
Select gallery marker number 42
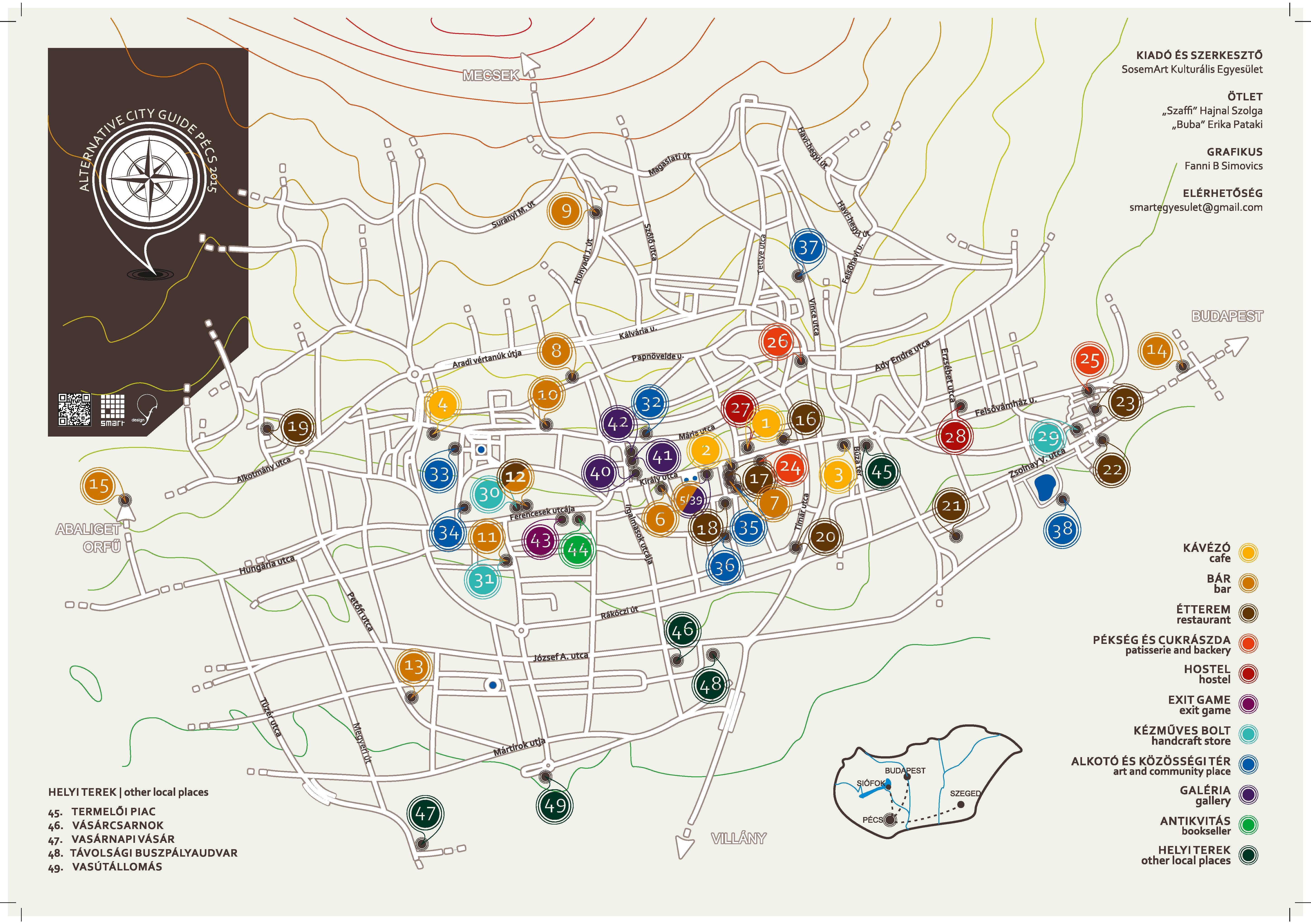point(618,423)
